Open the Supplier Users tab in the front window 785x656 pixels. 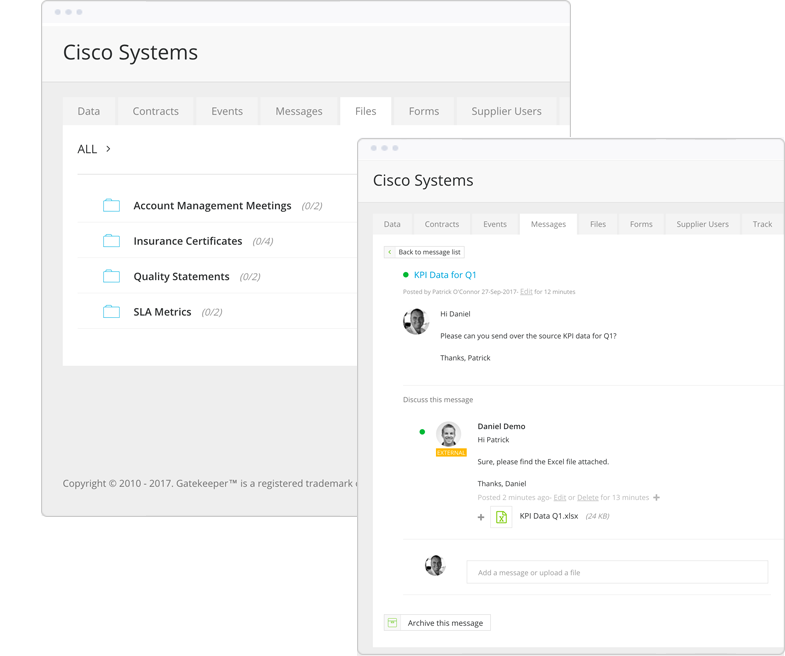[x=702, y=224]
